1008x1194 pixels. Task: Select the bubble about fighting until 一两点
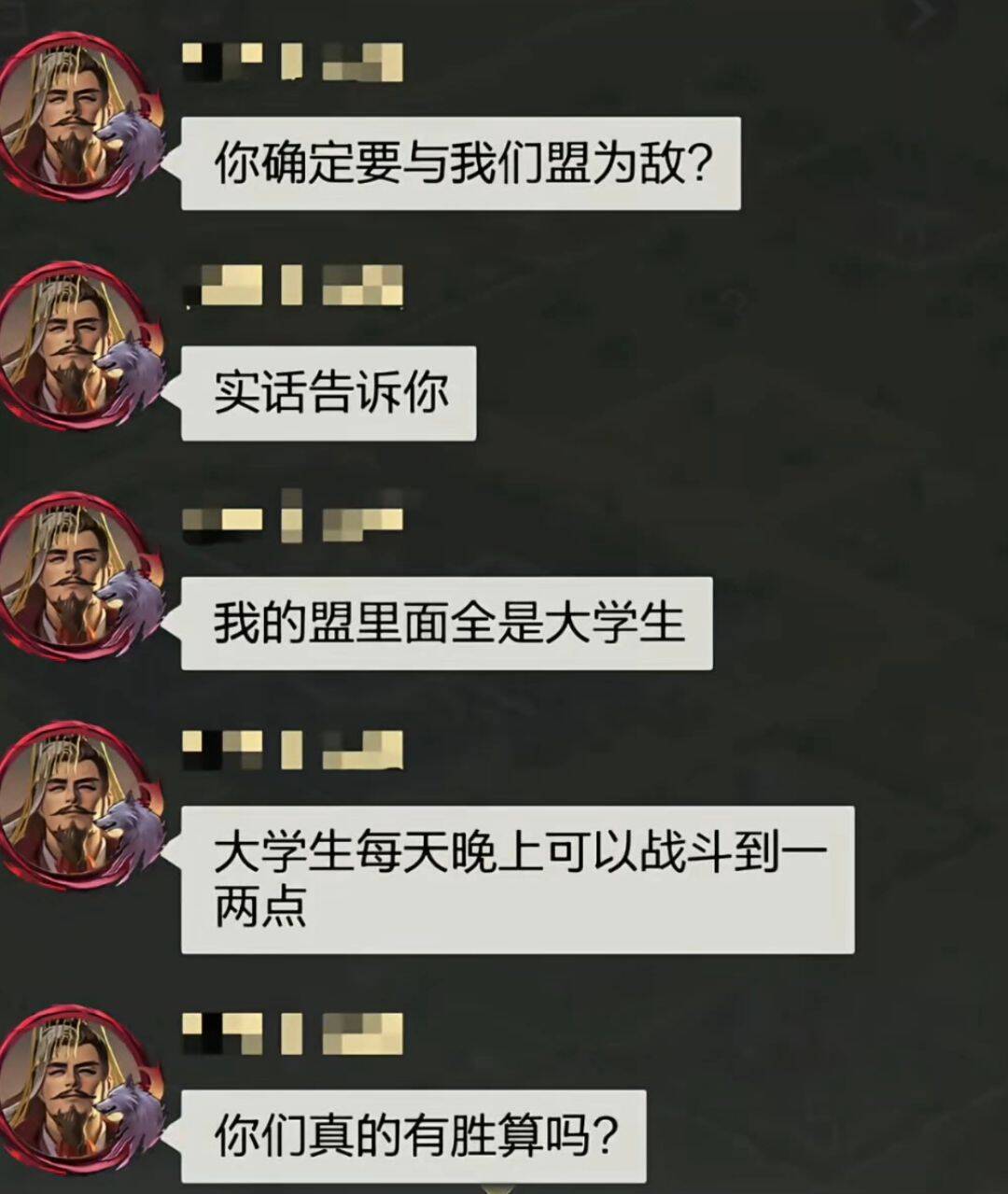[517, 879]
